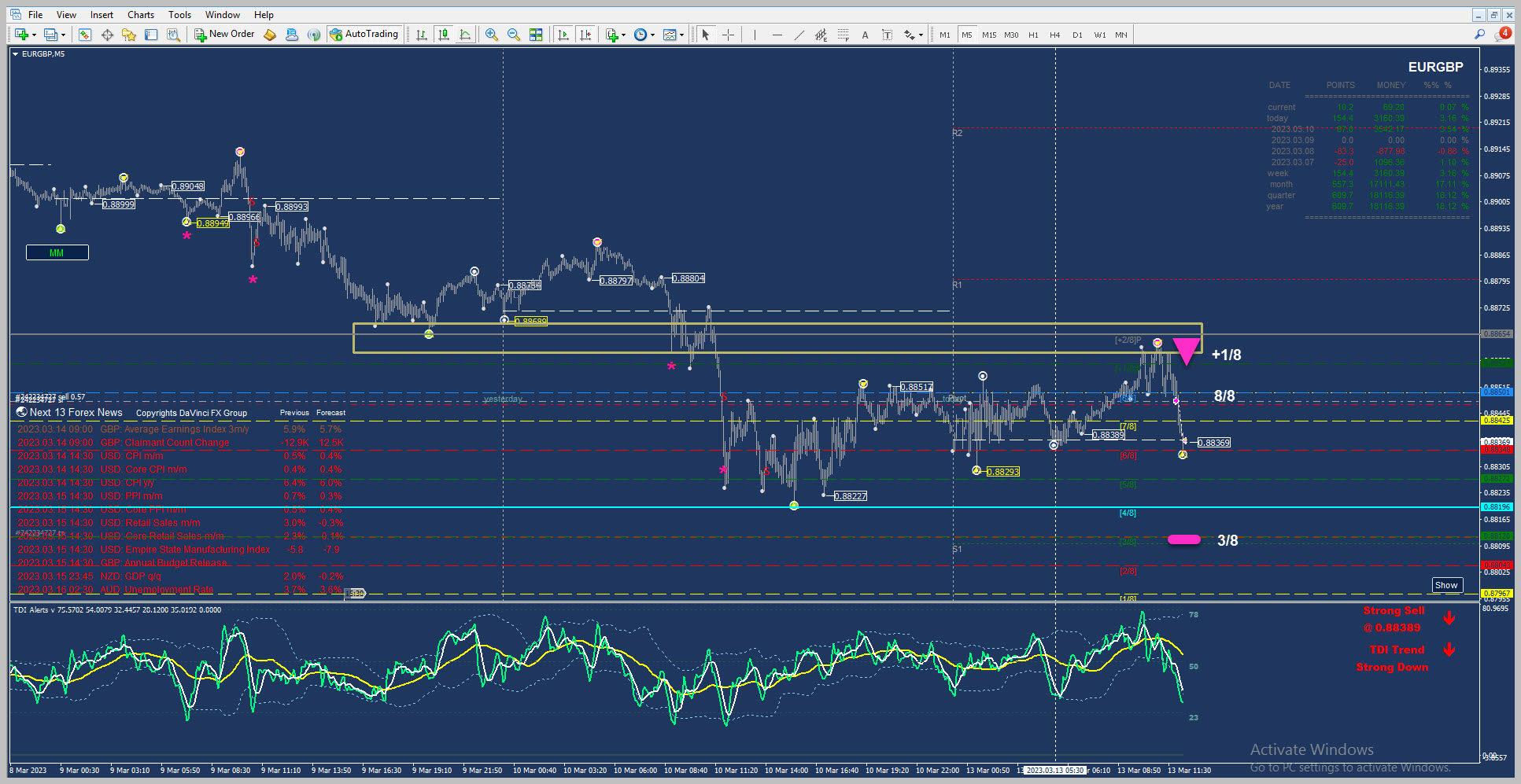This screenshot has height=784, width=1521.
Task: Zoom out of the chart
Action: click(x=514, y=35)
